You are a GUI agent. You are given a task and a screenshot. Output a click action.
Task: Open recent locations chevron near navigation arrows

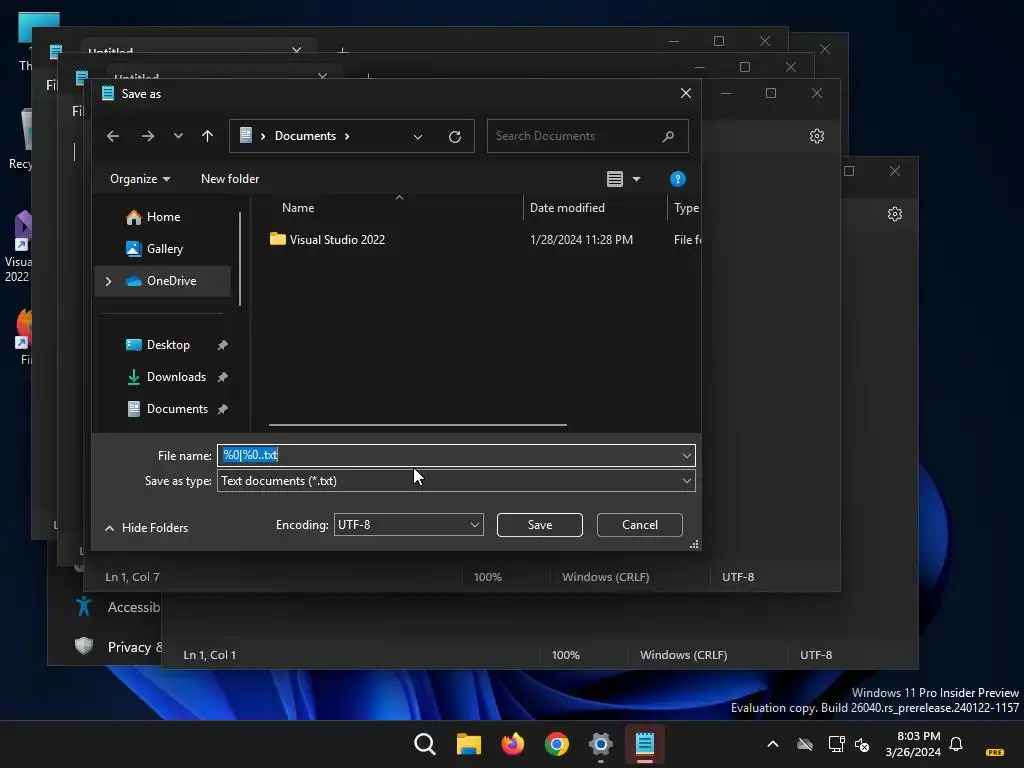click(178, 136)
